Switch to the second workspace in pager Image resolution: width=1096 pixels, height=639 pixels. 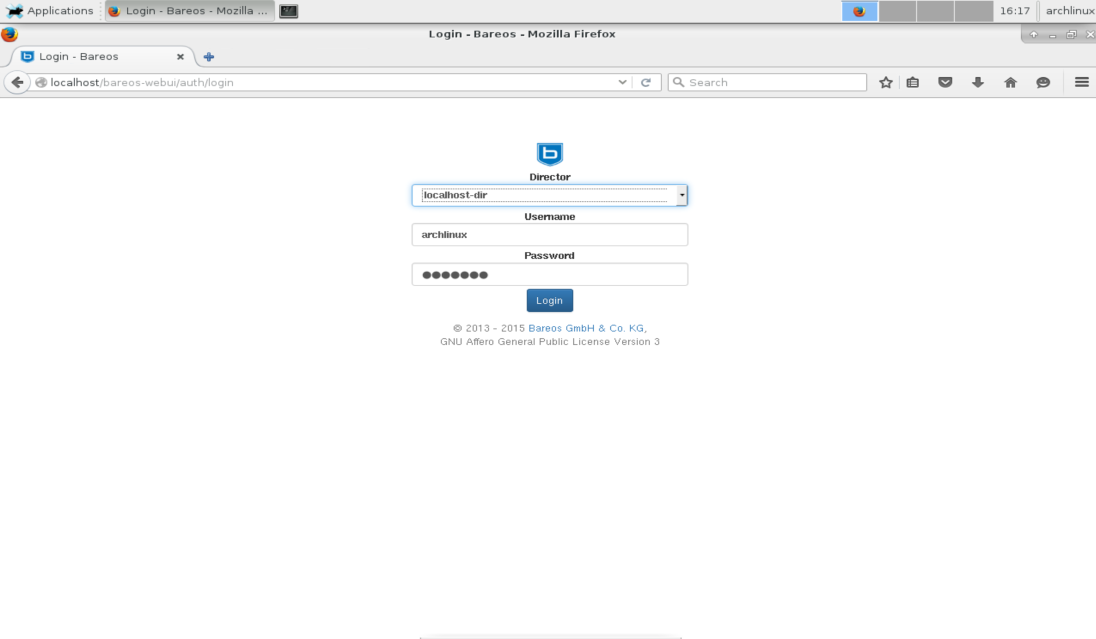pos(897,11)
